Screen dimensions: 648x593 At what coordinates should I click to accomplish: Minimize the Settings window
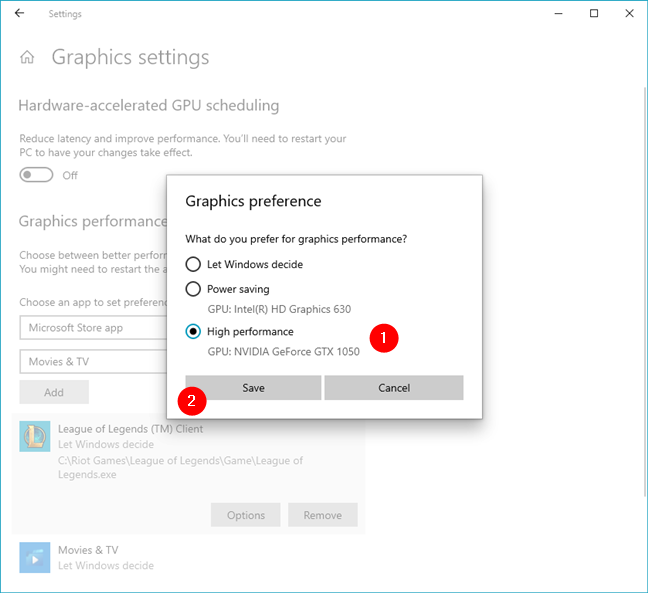[x=558, y=13]
